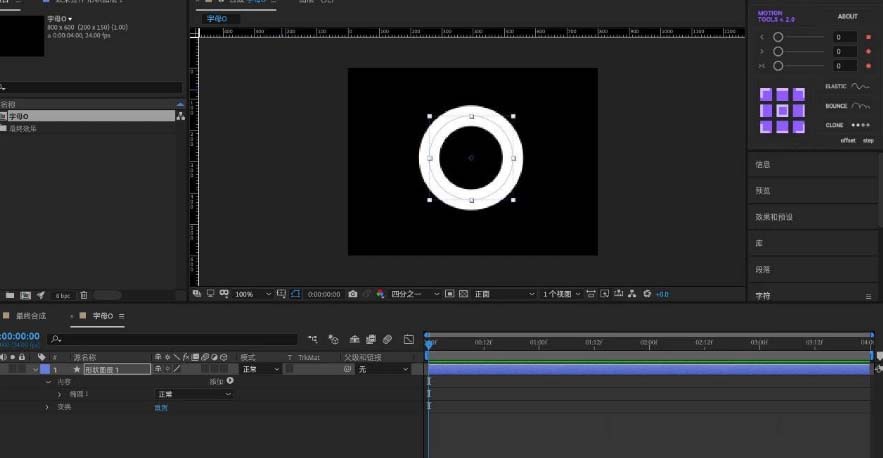883x458 pixels.
Task: Open the graph editor icon in timeline
Action: pos(407,339)
